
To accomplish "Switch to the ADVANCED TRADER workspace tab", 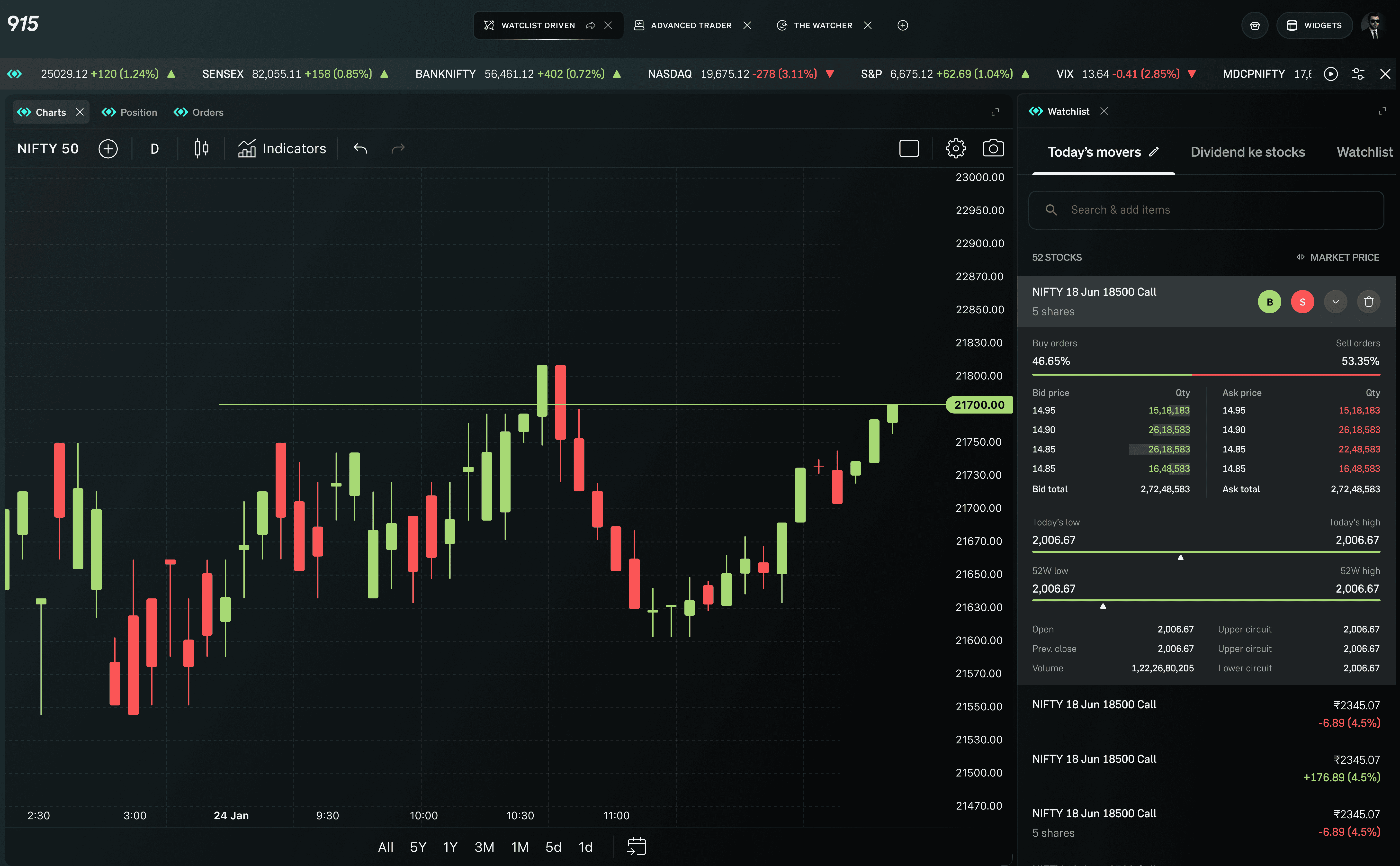I will [x=691, y=25].
